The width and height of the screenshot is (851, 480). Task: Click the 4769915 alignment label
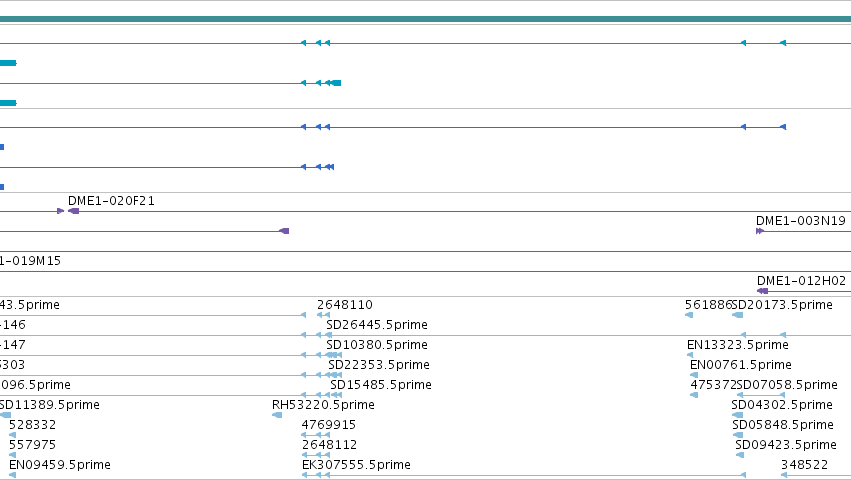[329, 425]
